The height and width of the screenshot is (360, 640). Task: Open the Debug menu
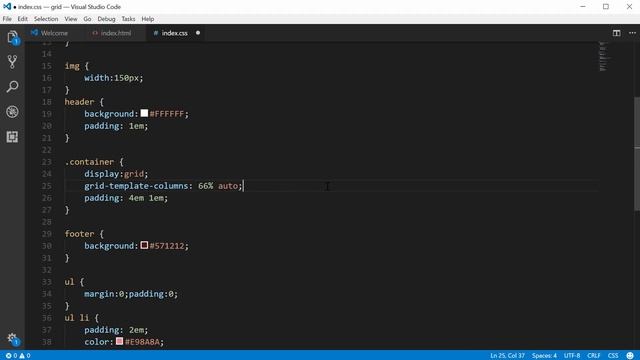pos(106,19)
